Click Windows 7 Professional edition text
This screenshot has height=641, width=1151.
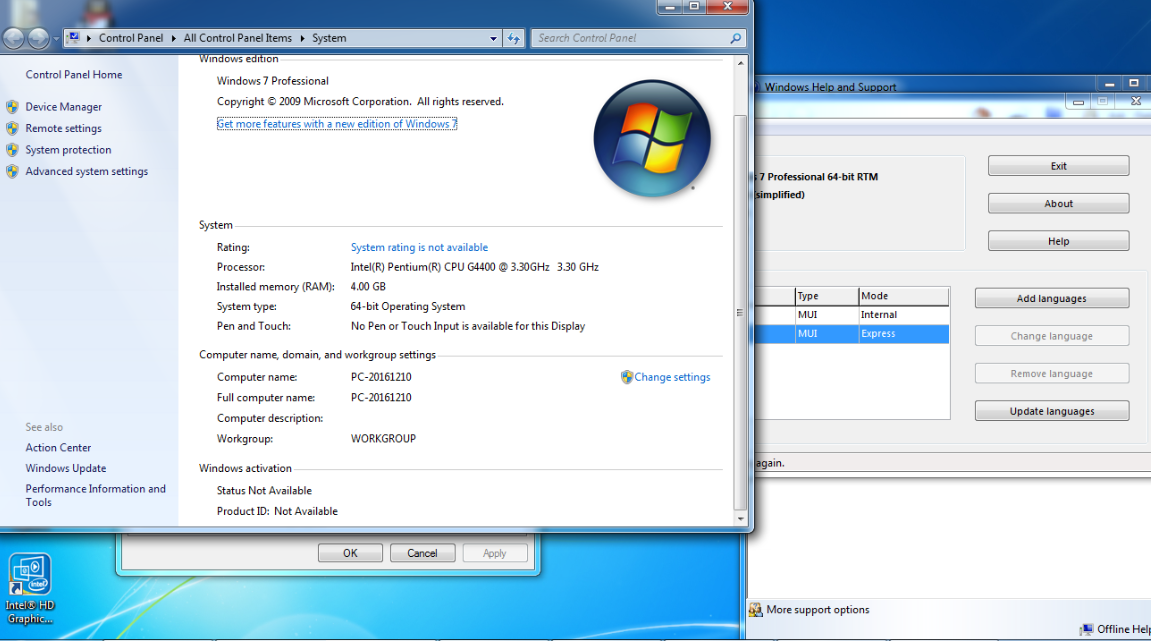(272, 81)
